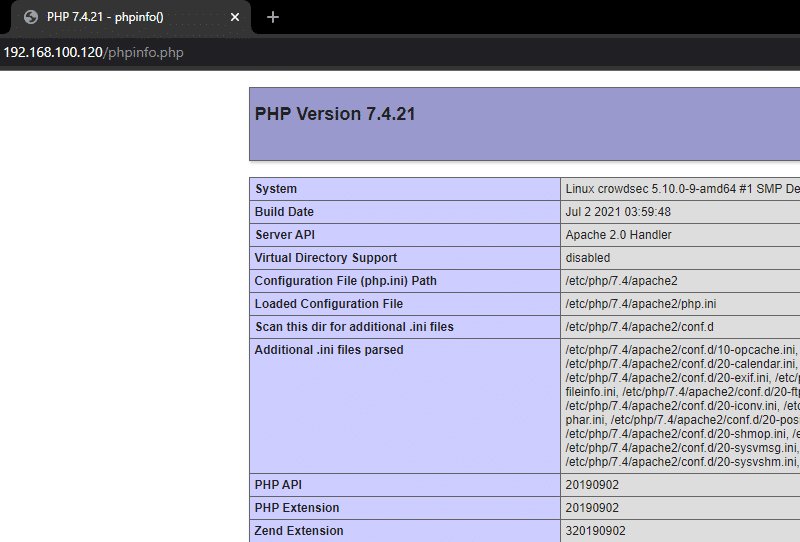Click the Linux crowdsec 5.10.0-9-amd64 value

[682, 189]
